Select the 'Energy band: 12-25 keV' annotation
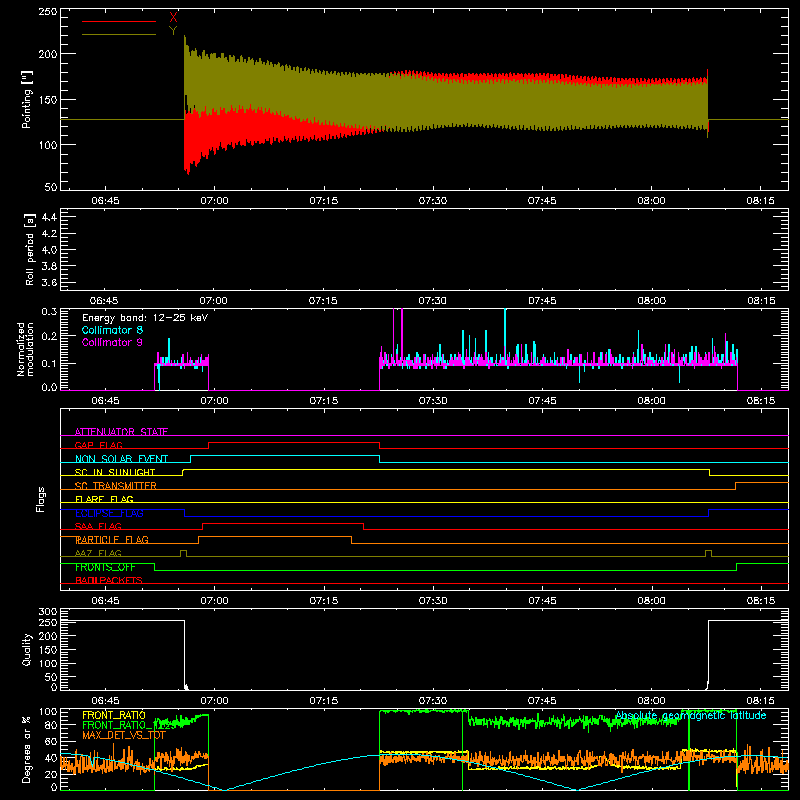The width and height of the screenshot is (800, 800). tap(145, 318)
